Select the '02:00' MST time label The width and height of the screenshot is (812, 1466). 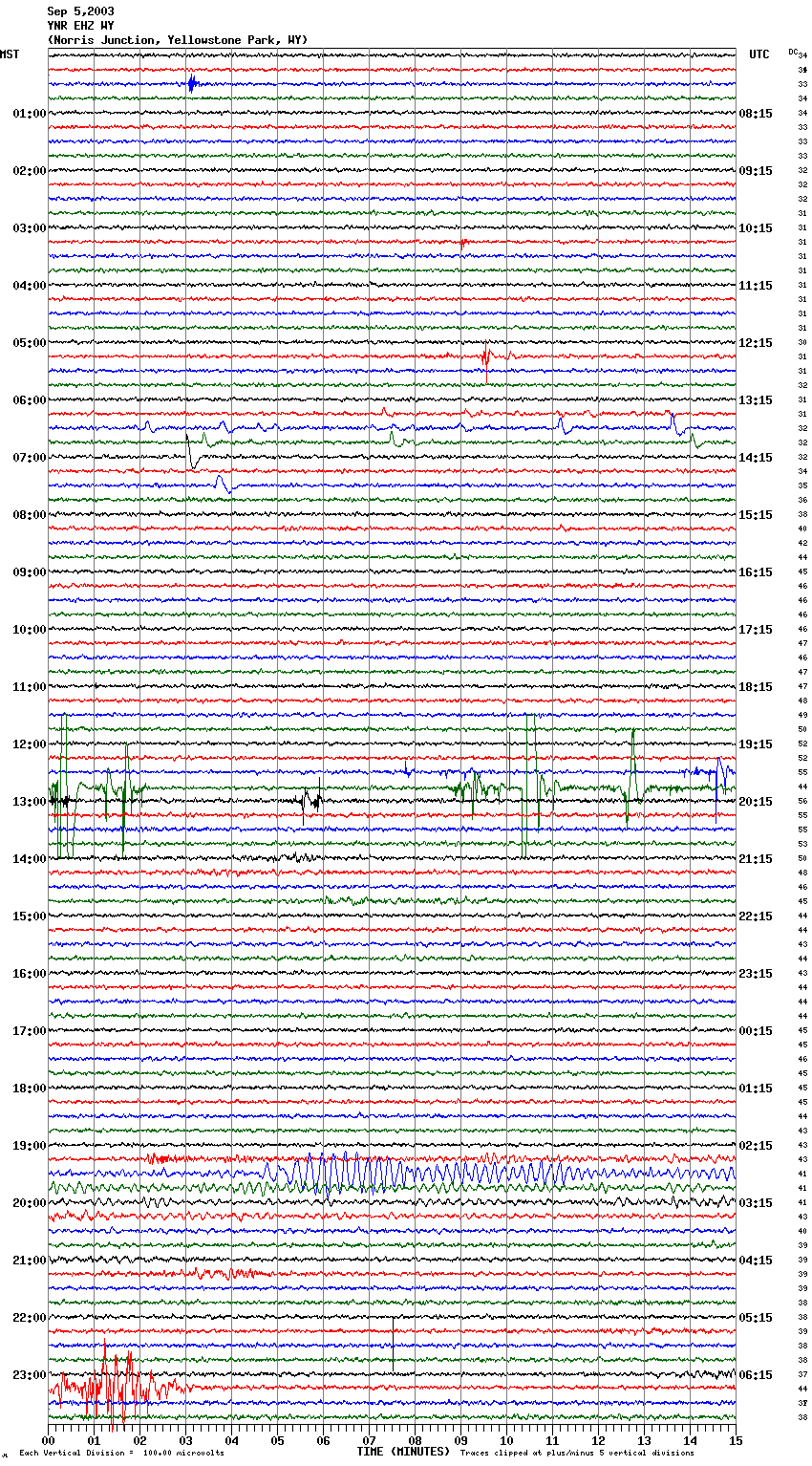tap(30, 171)
